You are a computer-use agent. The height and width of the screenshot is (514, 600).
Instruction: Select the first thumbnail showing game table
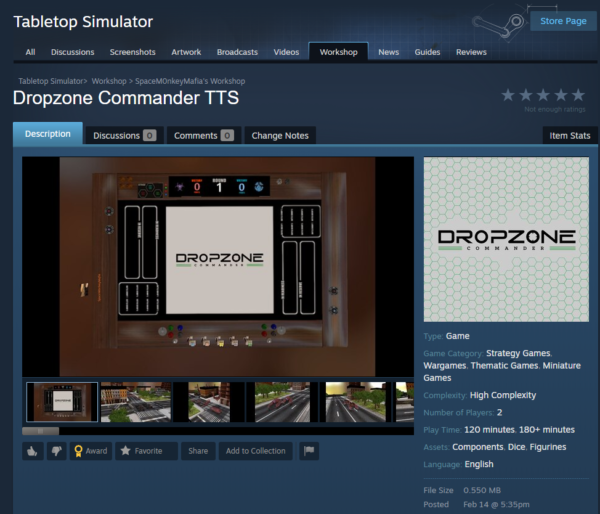coord(62,402)
